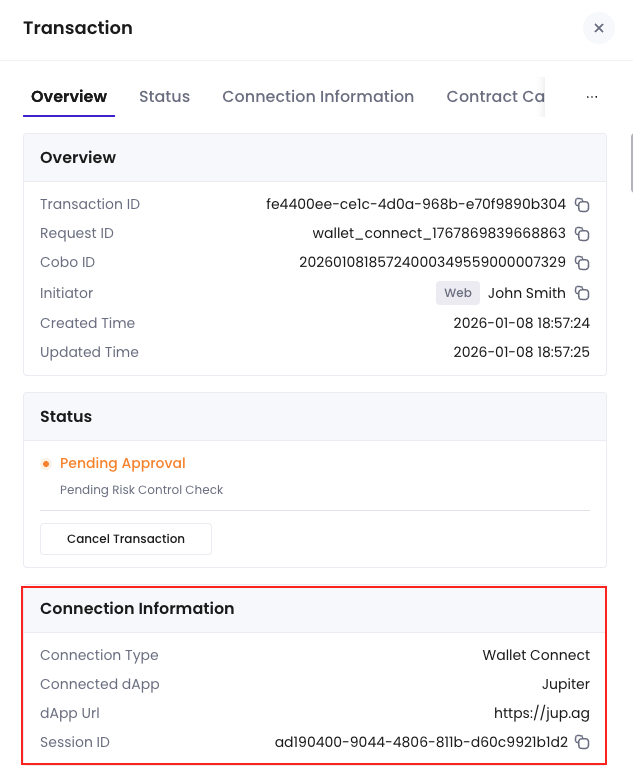This screenshot has height=775, width=633.
Task: Click the Session ID ad190400 text
Action: pos(421,742)
